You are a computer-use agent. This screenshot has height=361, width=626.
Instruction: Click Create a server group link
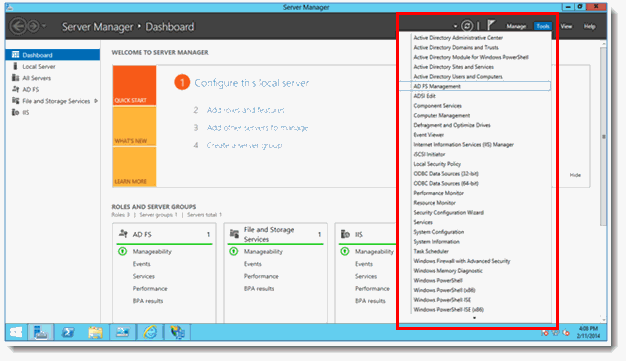244,145
